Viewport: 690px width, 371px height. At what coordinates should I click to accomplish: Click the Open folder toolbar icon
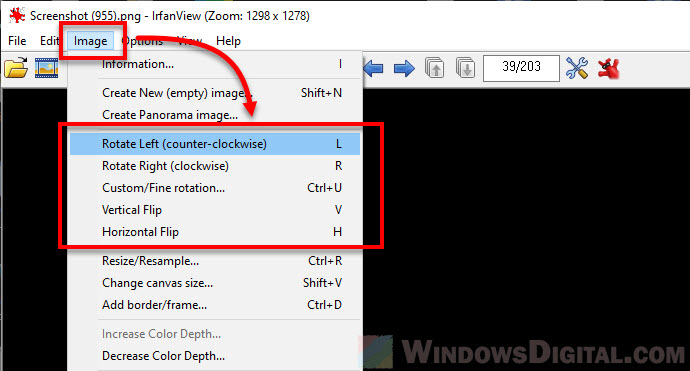(x=16, y=68)
